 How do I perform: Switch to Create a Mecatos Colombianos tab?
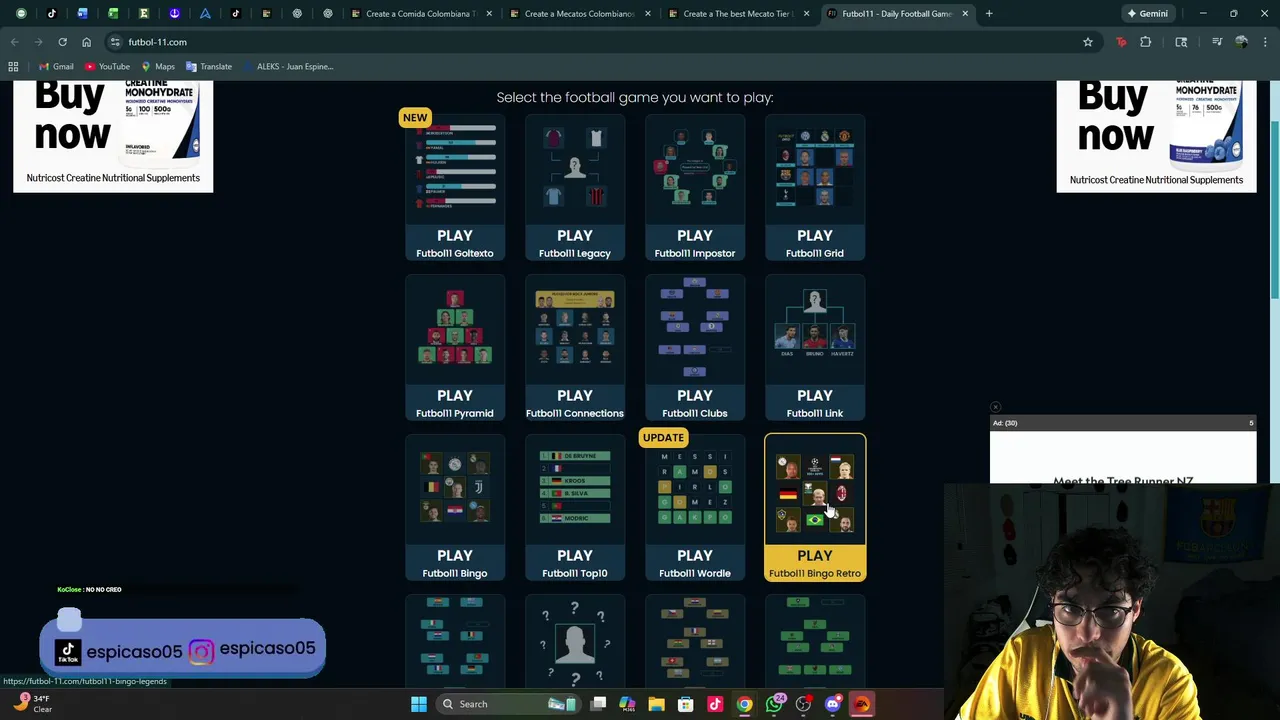[580, 14]
